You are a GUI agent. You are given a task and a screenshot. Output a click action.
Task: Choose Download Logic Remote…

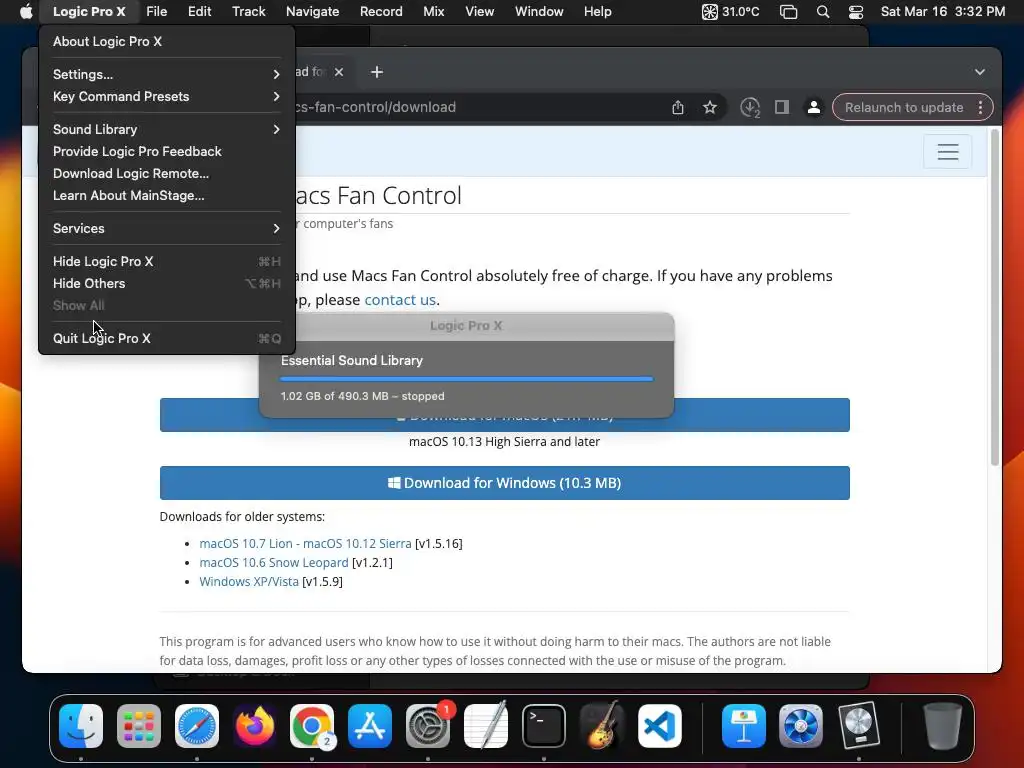[x=166, y=174]
